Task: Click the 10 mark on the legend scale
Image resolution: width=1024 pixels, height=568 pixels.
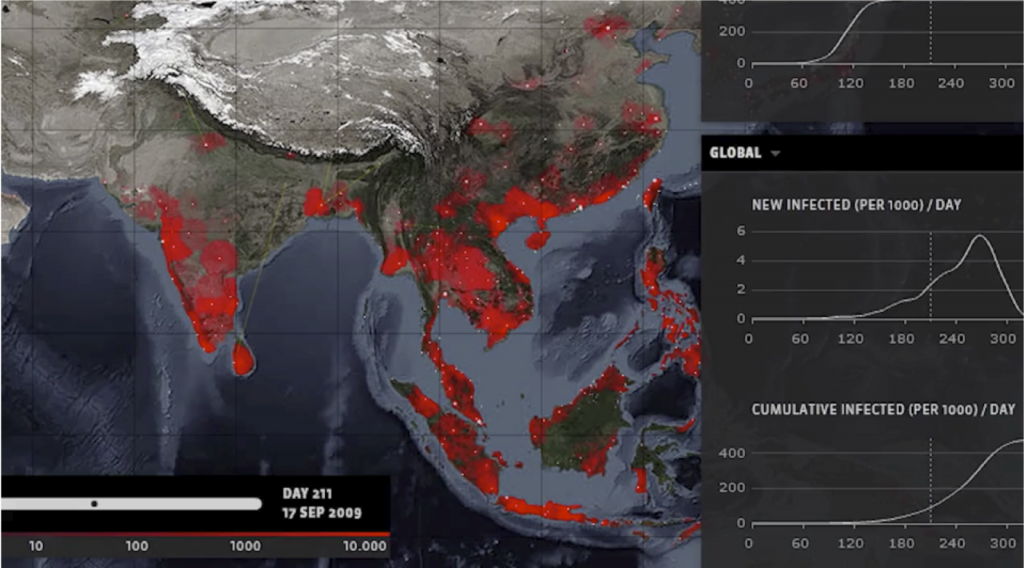Action: (x=36, y=546)
